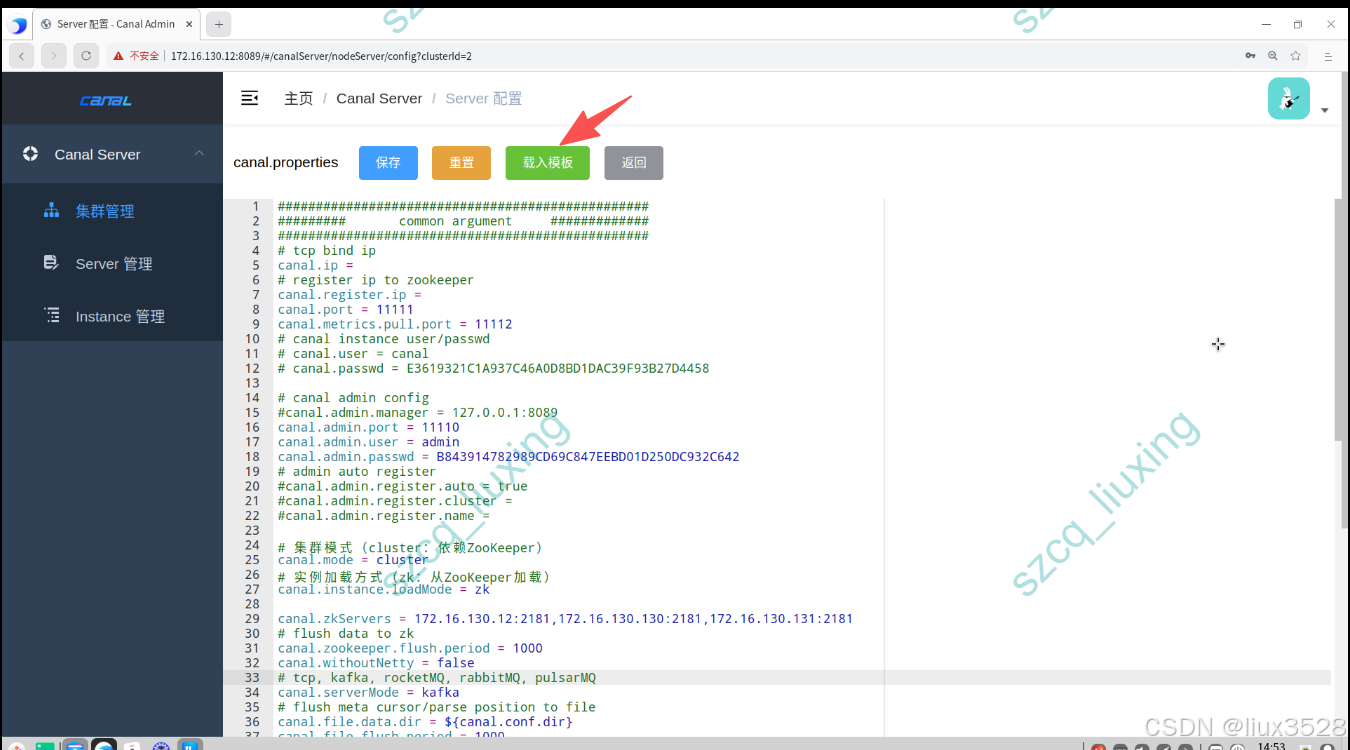Click the 不安全 warning indicator
The image size is (1350, 750).
pyautogui.click(x=136, y=56)
